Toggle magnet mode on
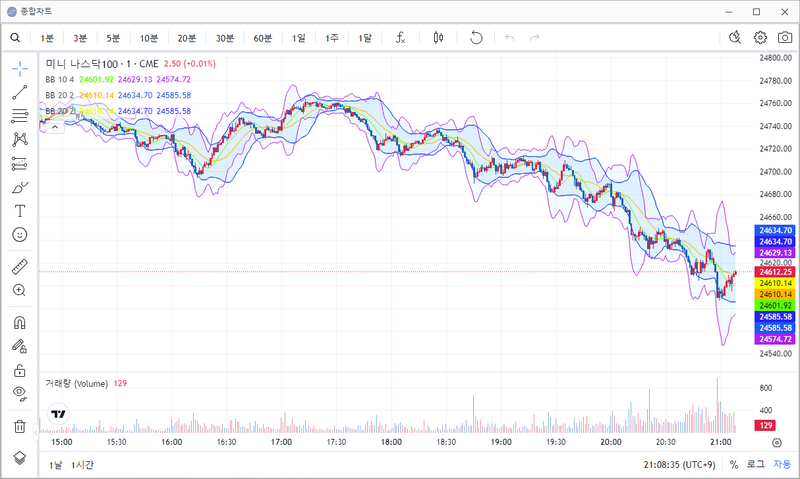The width and height of the screenshot is (800, 479). 19,323
